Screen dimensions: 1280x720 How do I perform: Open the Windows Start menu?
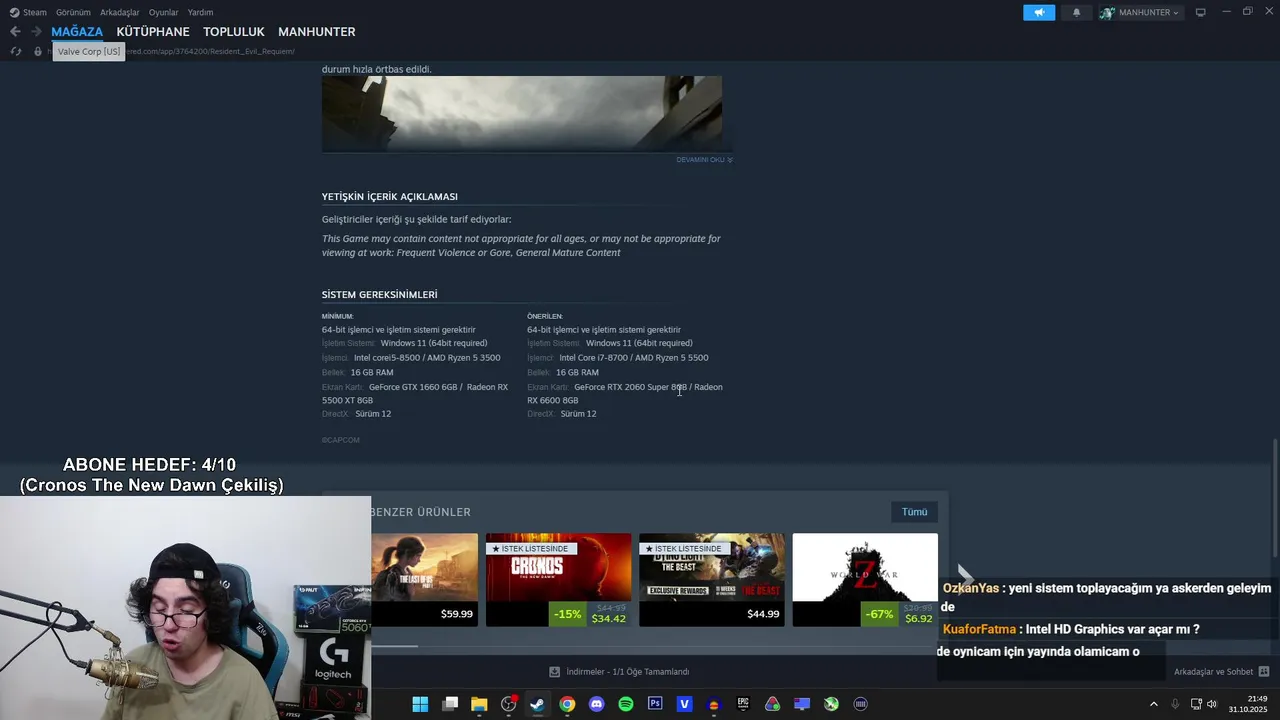click(x=420, y=704)
